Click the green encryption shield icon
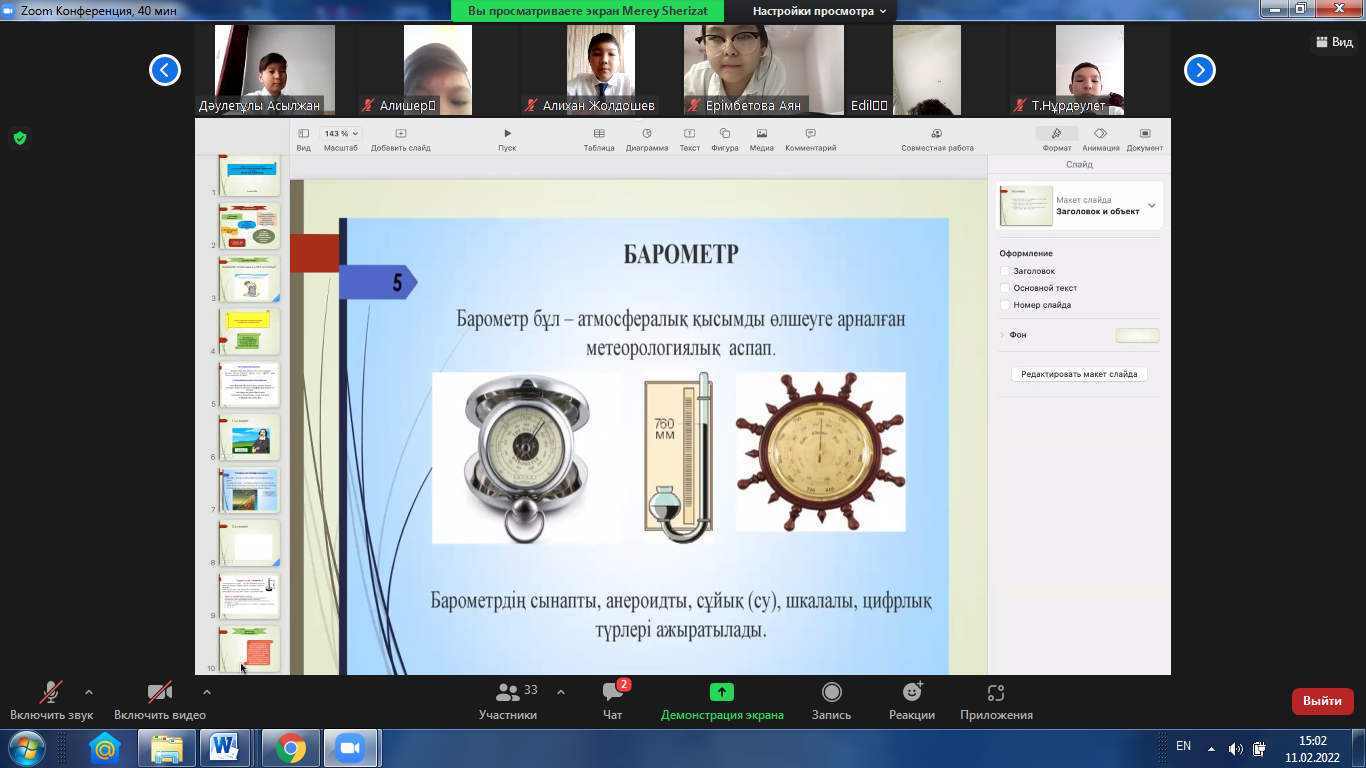The image size is (1366, 768). (19, 138)
